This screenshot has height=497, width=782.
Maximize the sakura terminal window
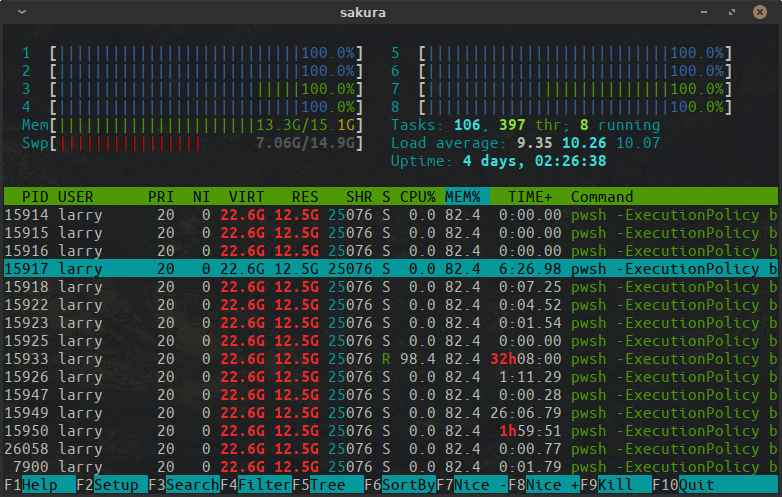(x=732, y=12)
